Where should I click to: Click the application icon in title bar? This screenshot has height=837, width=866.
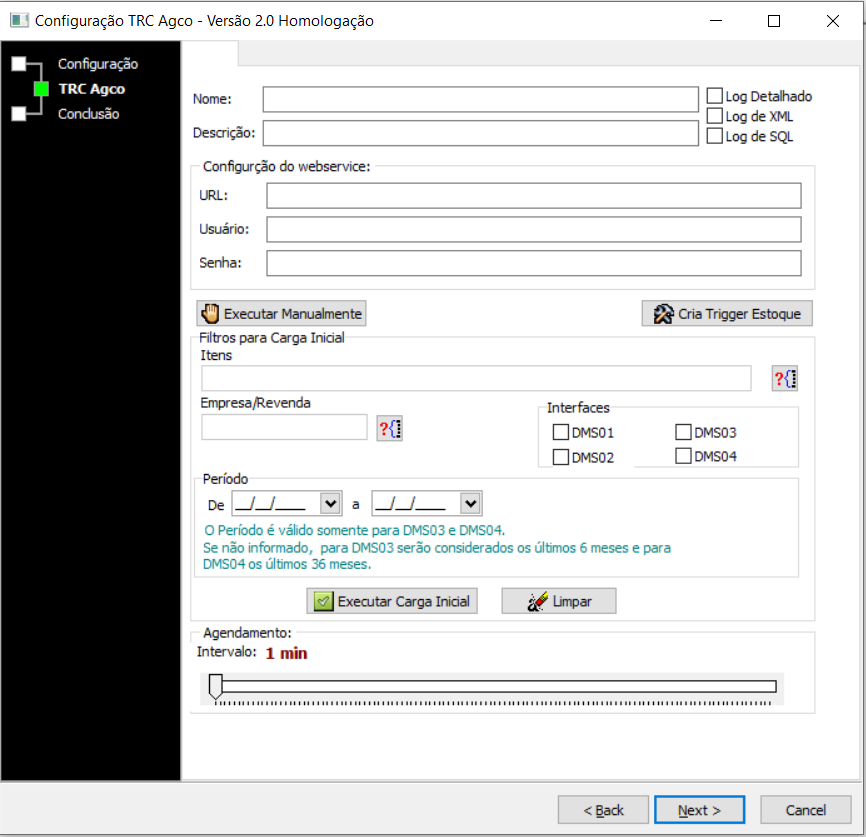pyautogui.click(x=19, y=20)
